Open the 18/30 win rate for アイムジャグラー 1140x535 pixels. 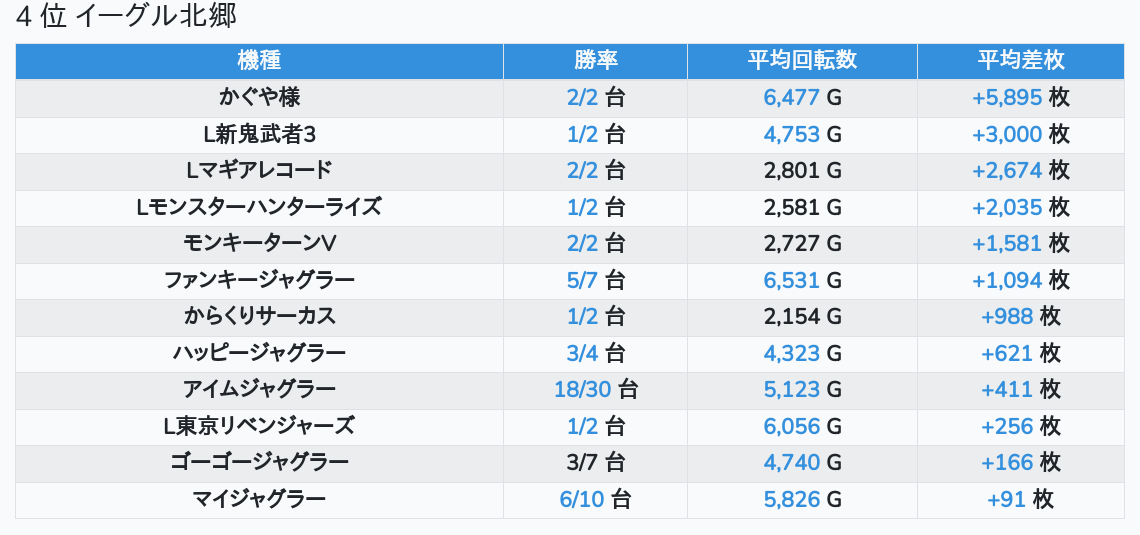pyautogui.click(x=582, y=389)
